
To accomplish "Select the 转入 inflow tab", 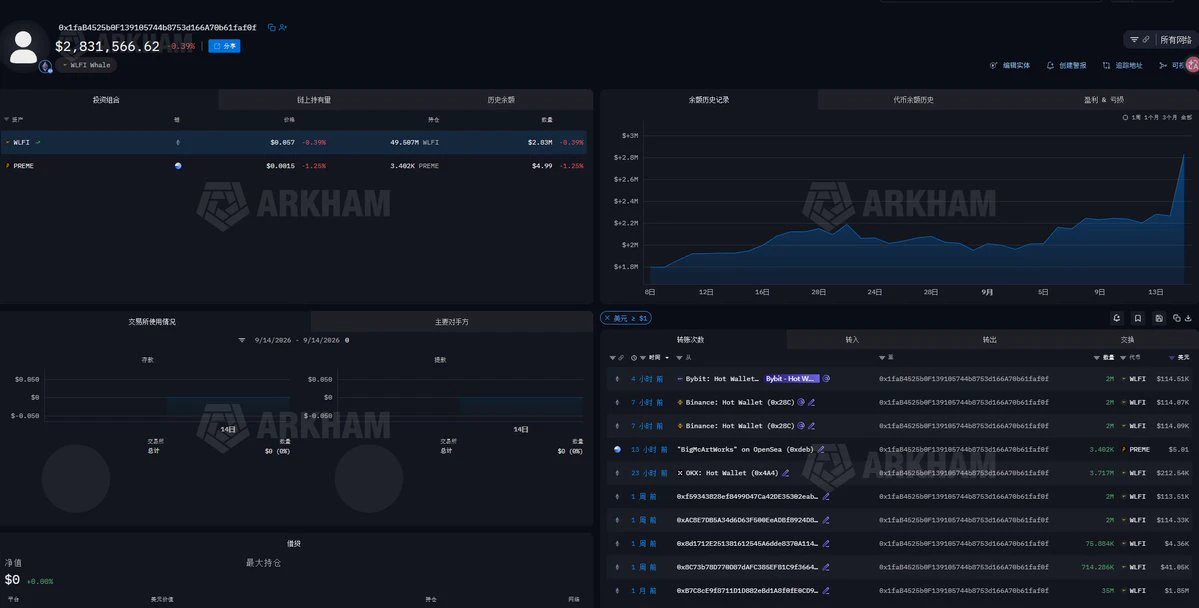I will tap(852, 340).
